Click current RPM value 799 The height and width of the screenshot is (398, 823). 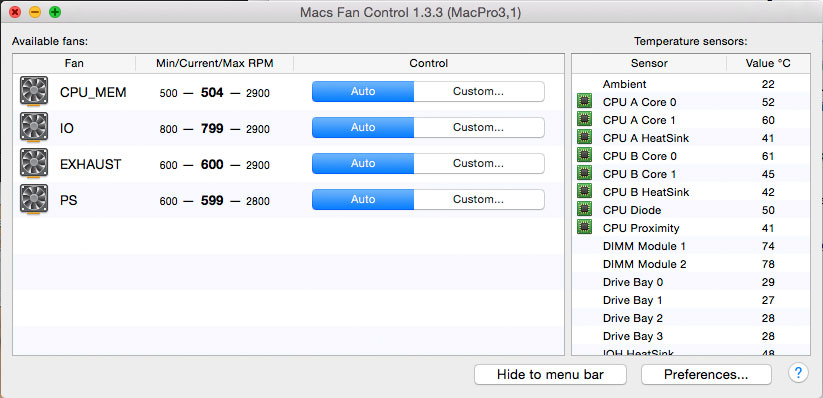tap(212, 129)
